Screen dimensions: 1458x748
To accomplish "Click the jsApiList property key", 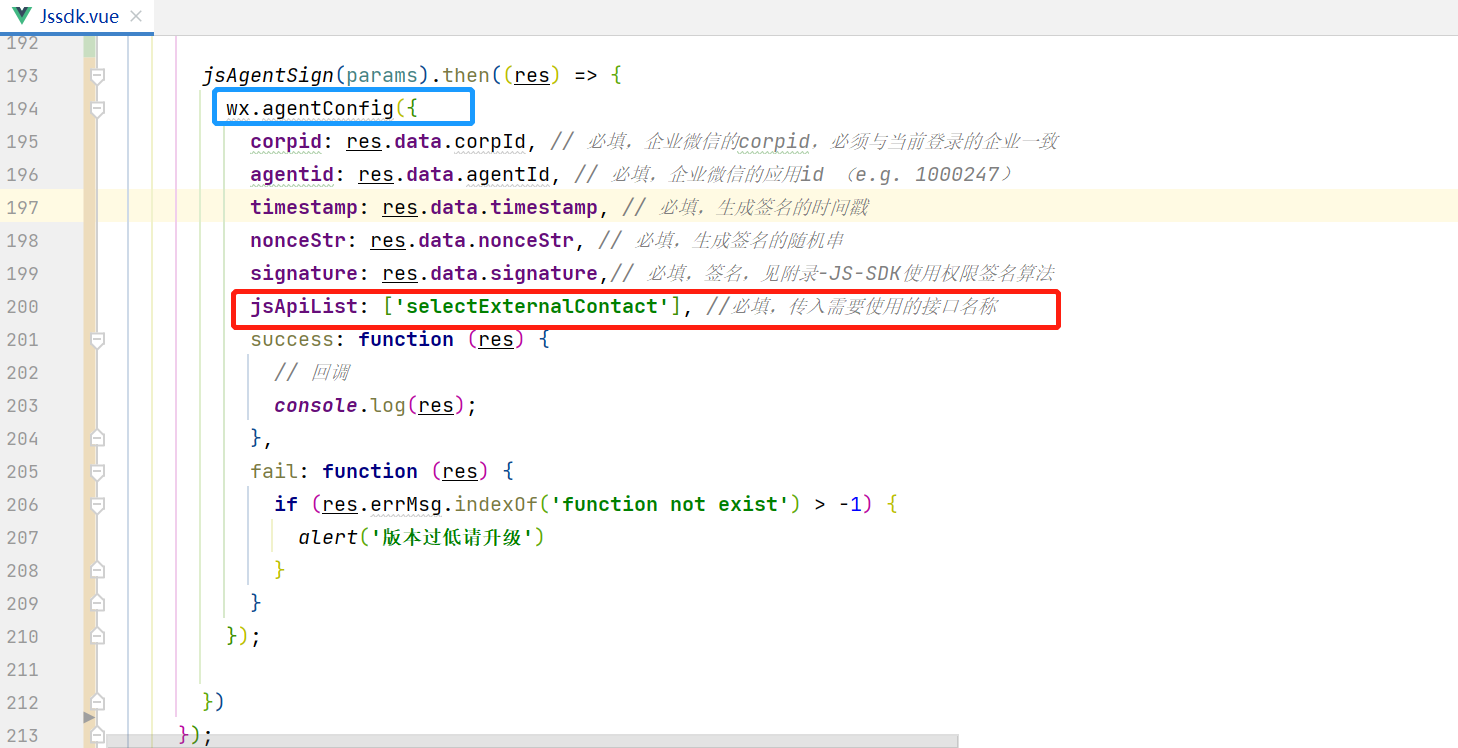I will click(304, 306).
